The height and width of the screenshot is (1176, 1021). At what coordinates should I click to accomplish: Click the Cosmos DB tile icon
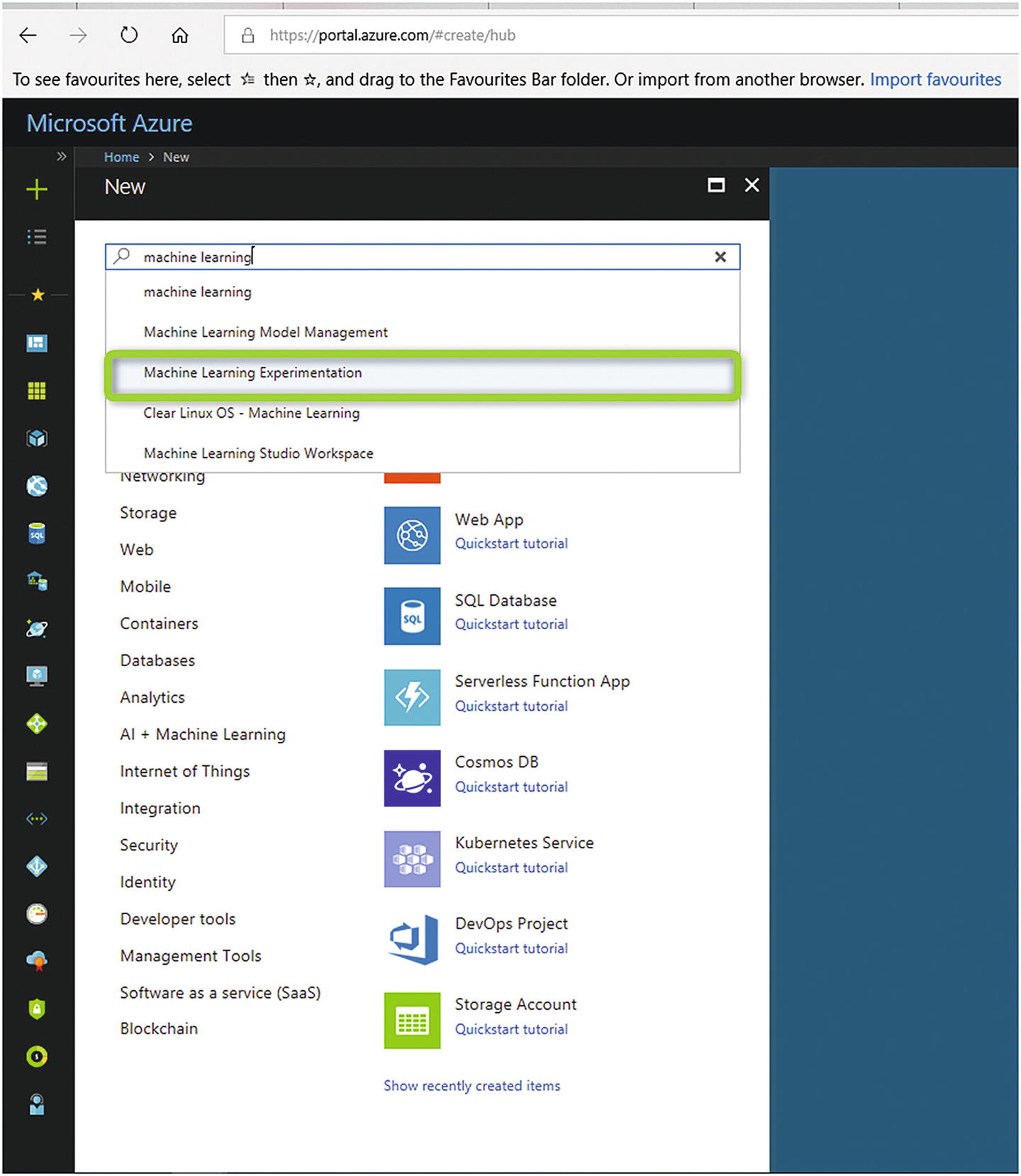click(412, 778)
